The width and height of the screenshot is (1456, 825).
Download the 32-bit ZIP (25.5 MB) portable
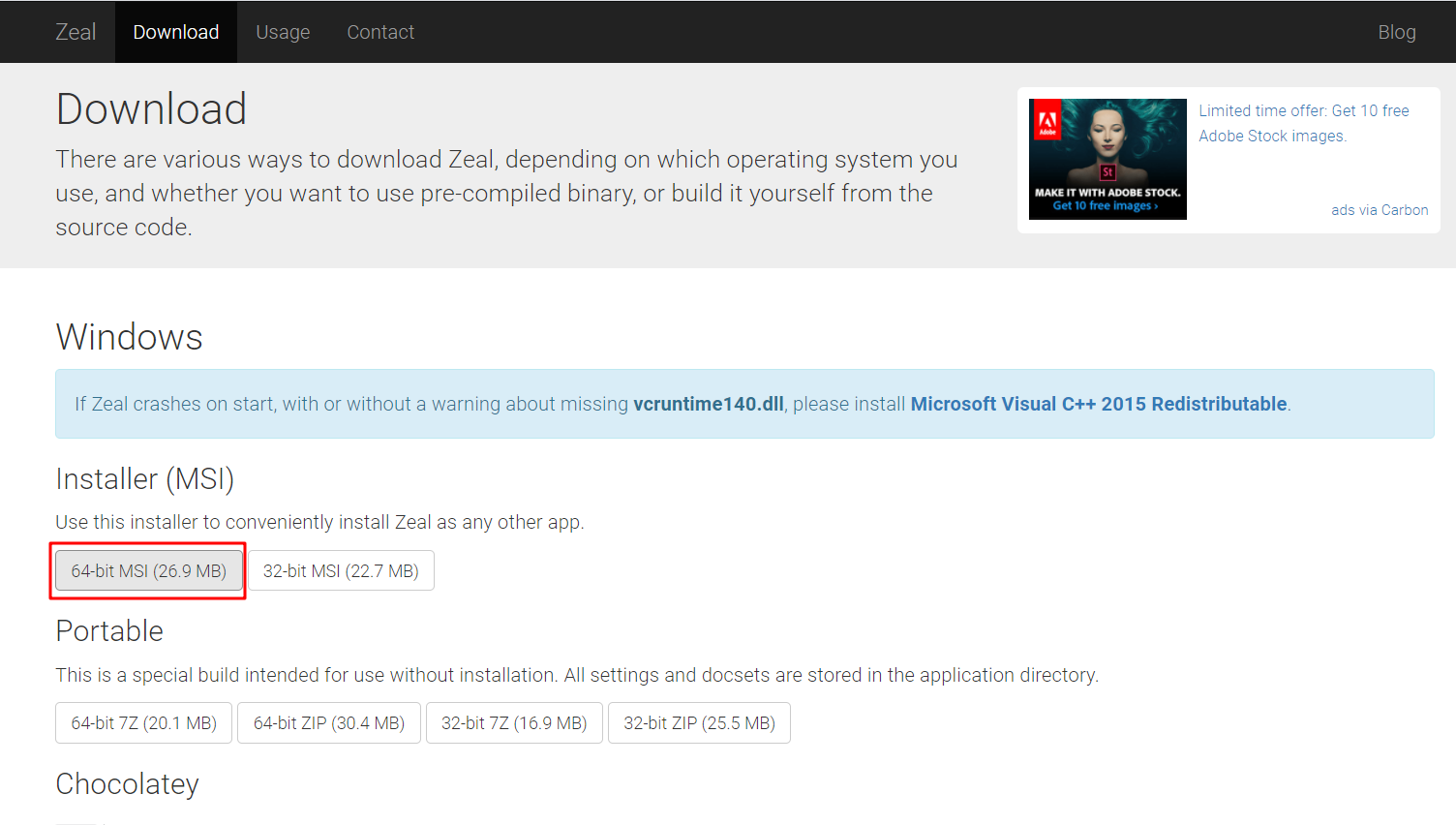tap(699, 723)
